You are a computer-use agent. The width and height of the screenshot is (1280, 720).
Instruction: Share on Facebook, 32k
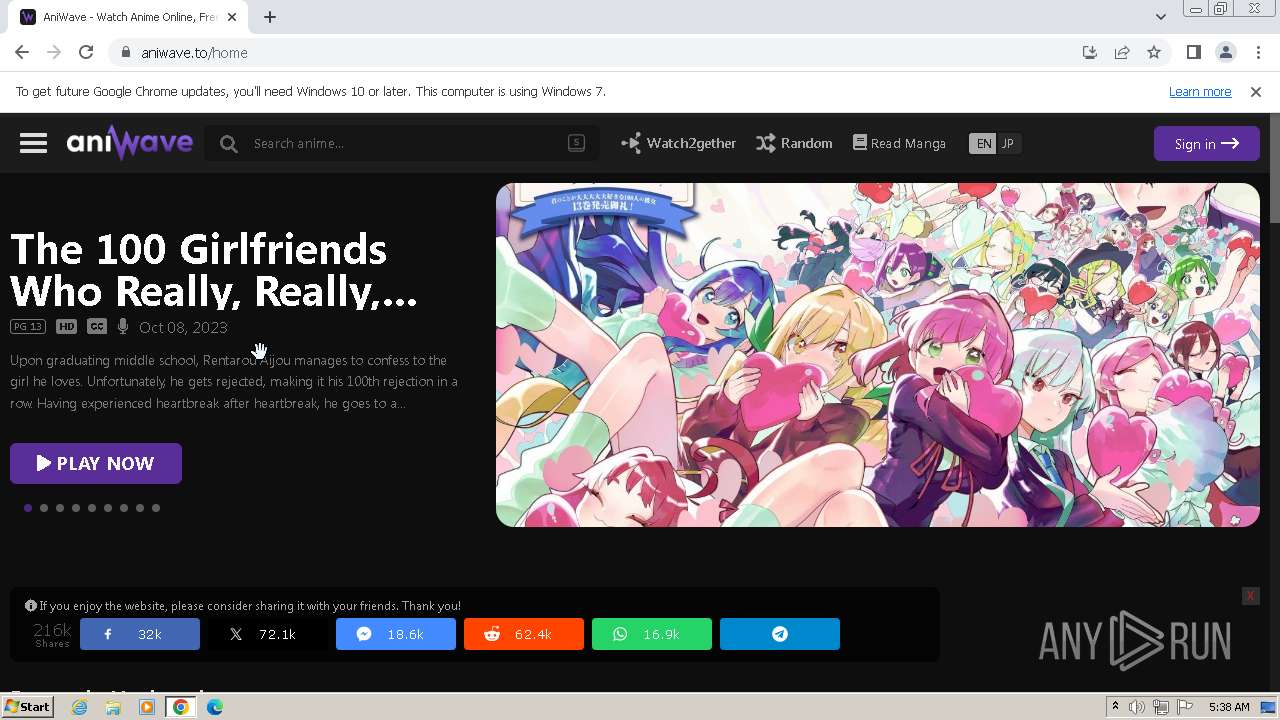click(140, 634)
